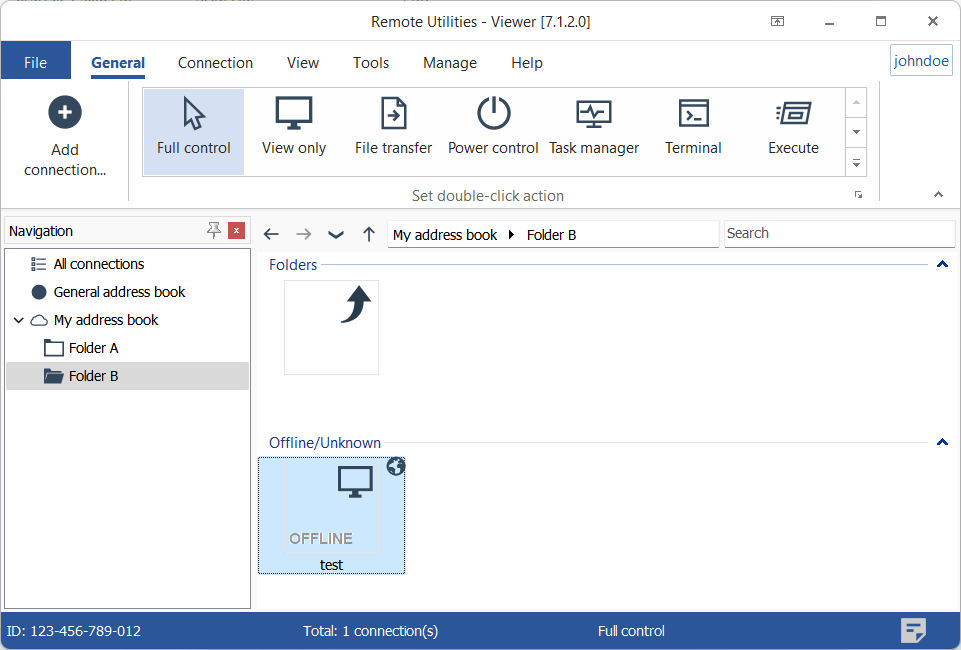Select the Terminal mode icon
961x650 pixels.
693,114
